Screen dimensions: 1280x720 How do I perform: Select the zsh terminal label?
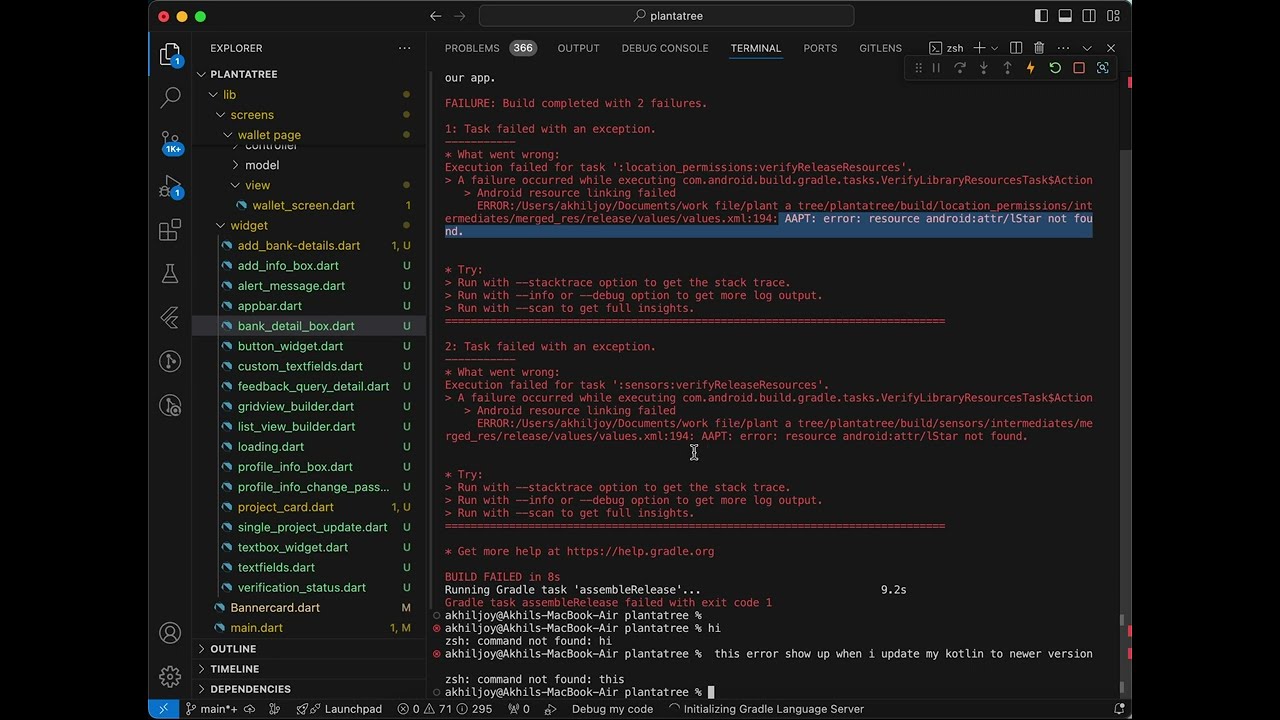pyautogui.click(x=946, y=48)
